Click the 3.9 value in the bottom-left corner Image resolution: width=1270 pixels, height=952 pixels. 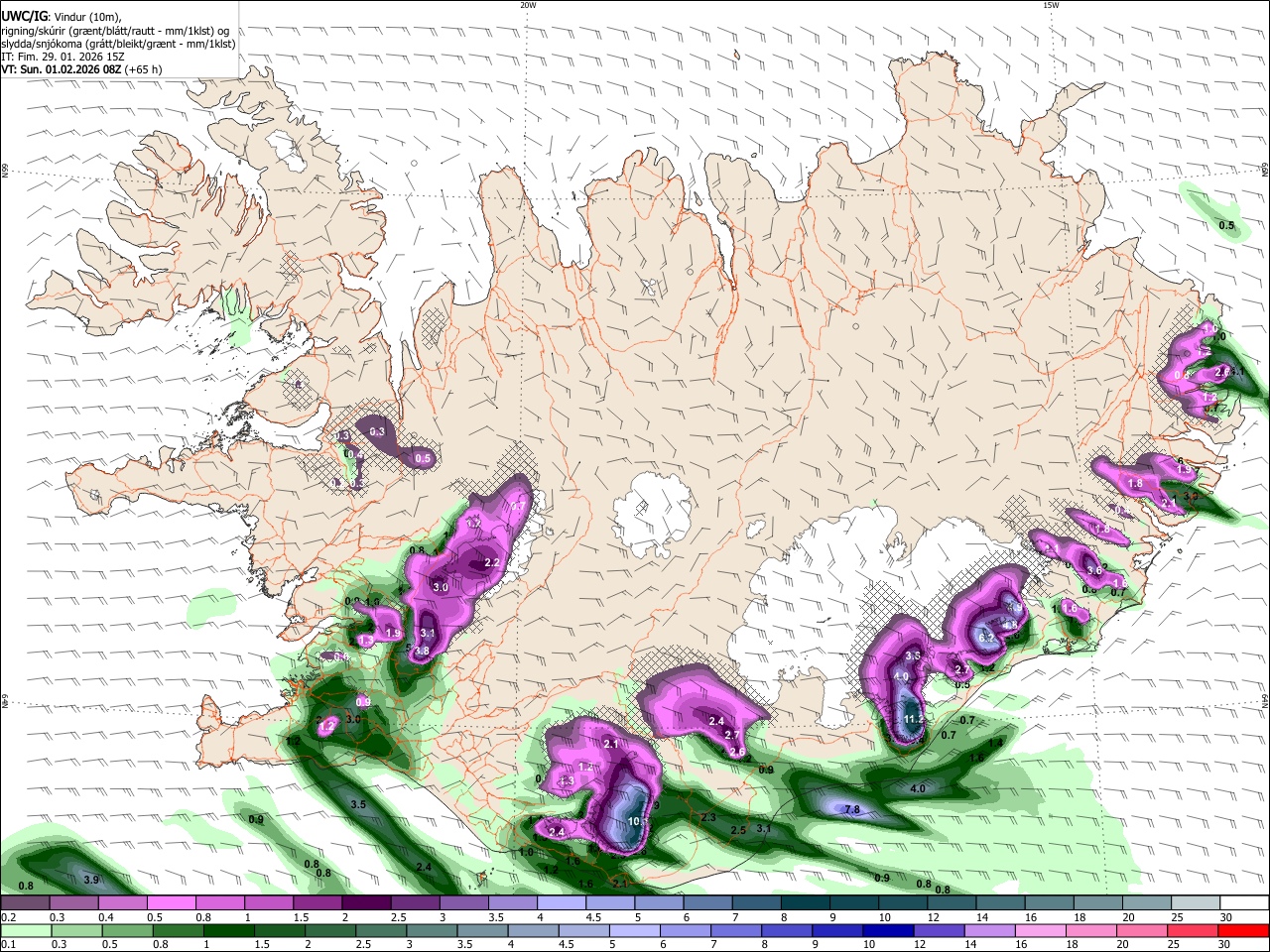91,880
